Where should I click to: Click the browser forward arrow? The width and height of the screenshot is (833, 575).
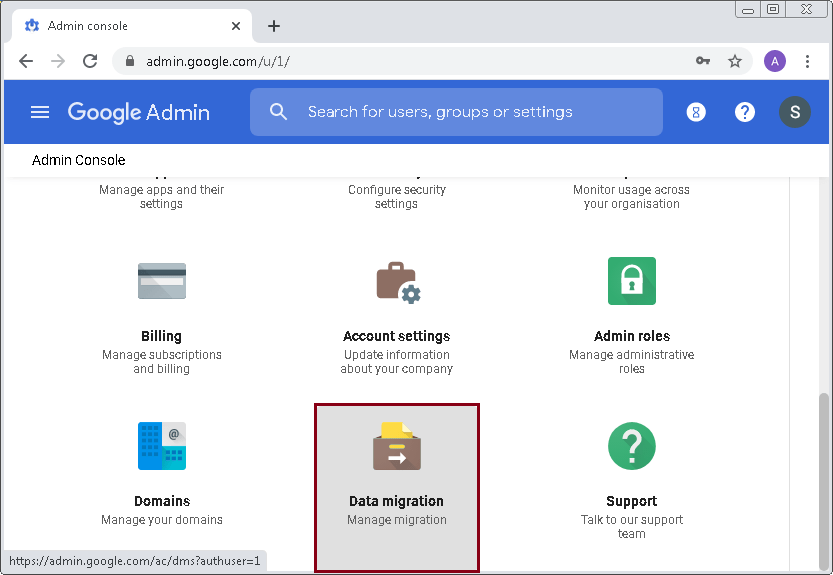click(57, 61)
